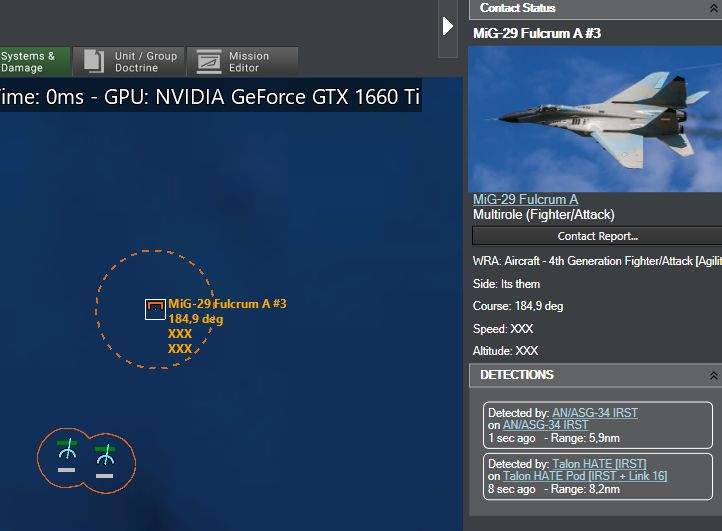
Task: Click the Altitude: XXX text
Action: coord(505,351)
